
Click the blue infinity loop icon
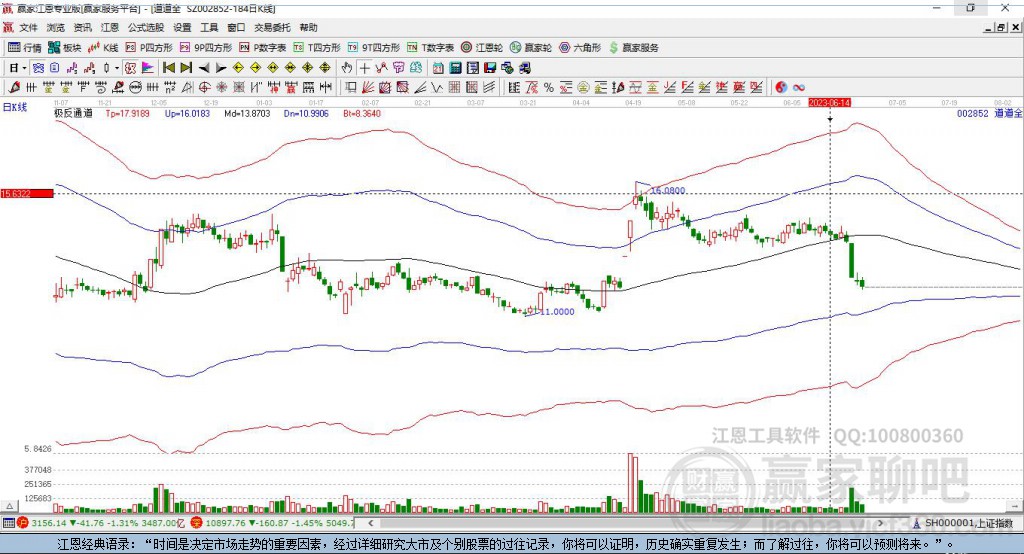799,87
